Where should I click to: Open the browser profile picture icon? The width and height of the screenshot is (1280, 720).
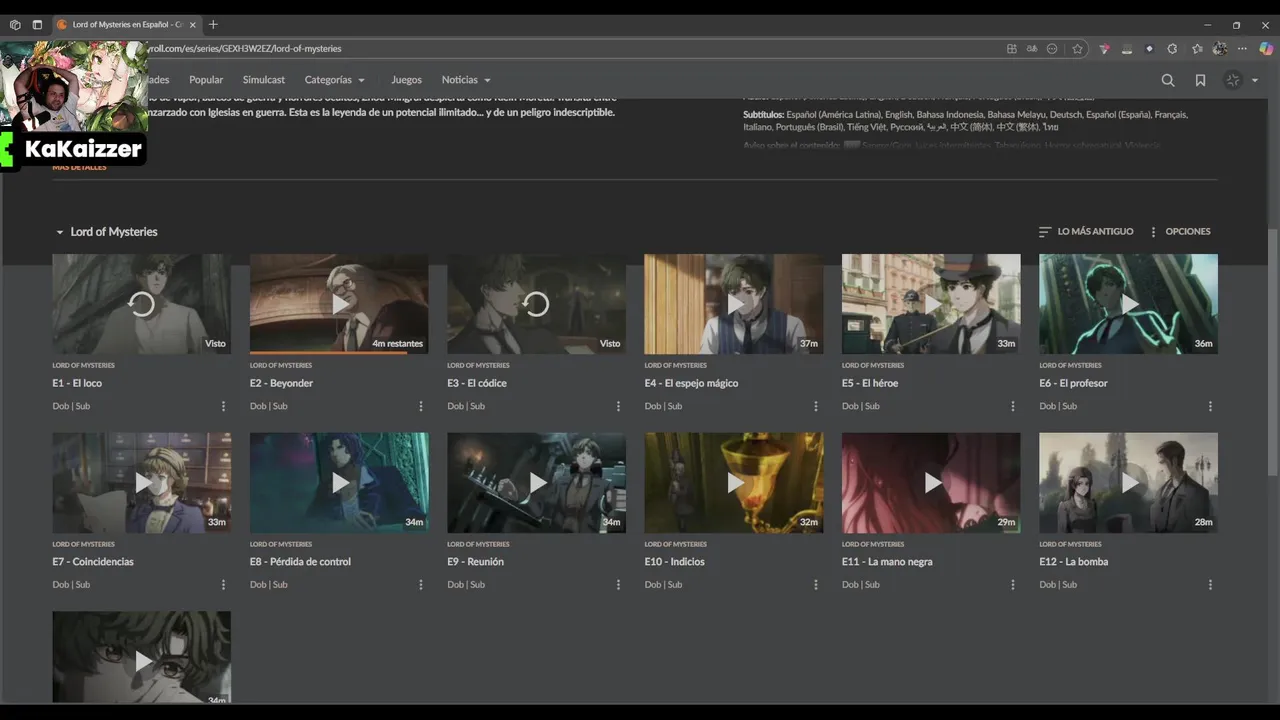tap(1220, 48)
